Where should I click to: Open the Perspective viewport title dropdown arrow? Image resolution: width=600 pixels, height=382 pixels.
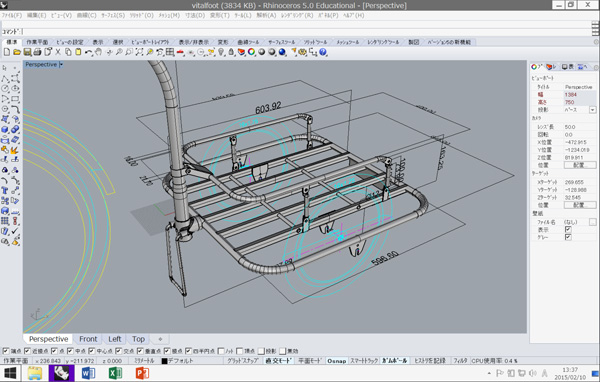61,65
